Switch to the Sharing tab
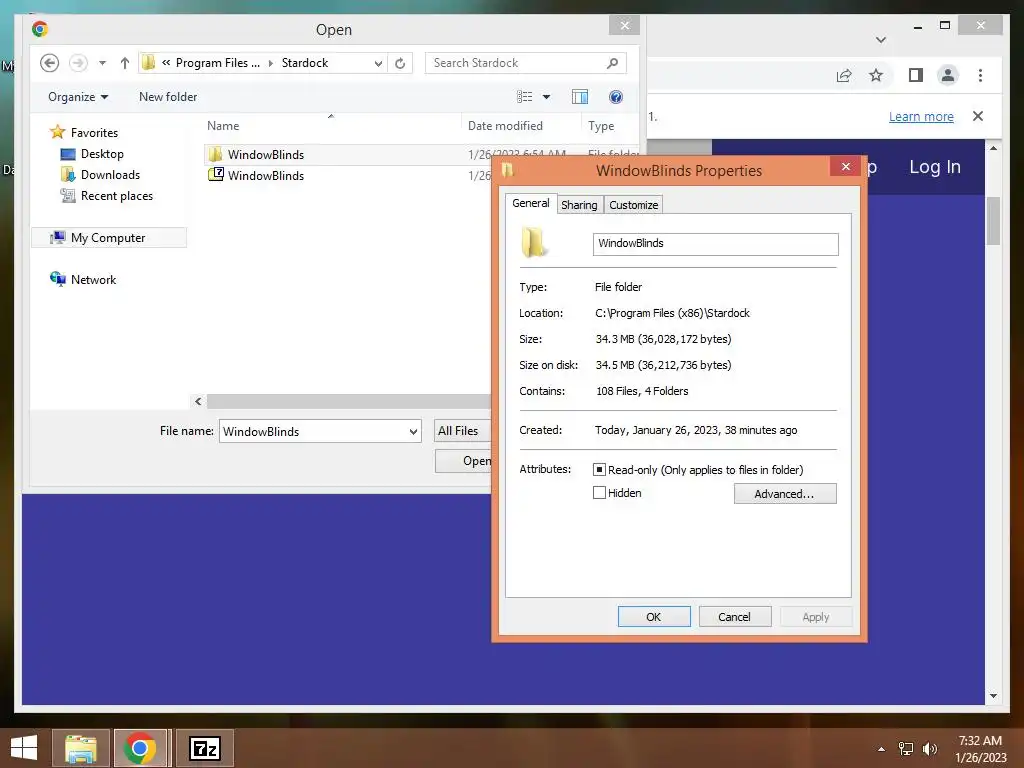The height and width of the screenshot is (768, 1024). tap(579, 205)
